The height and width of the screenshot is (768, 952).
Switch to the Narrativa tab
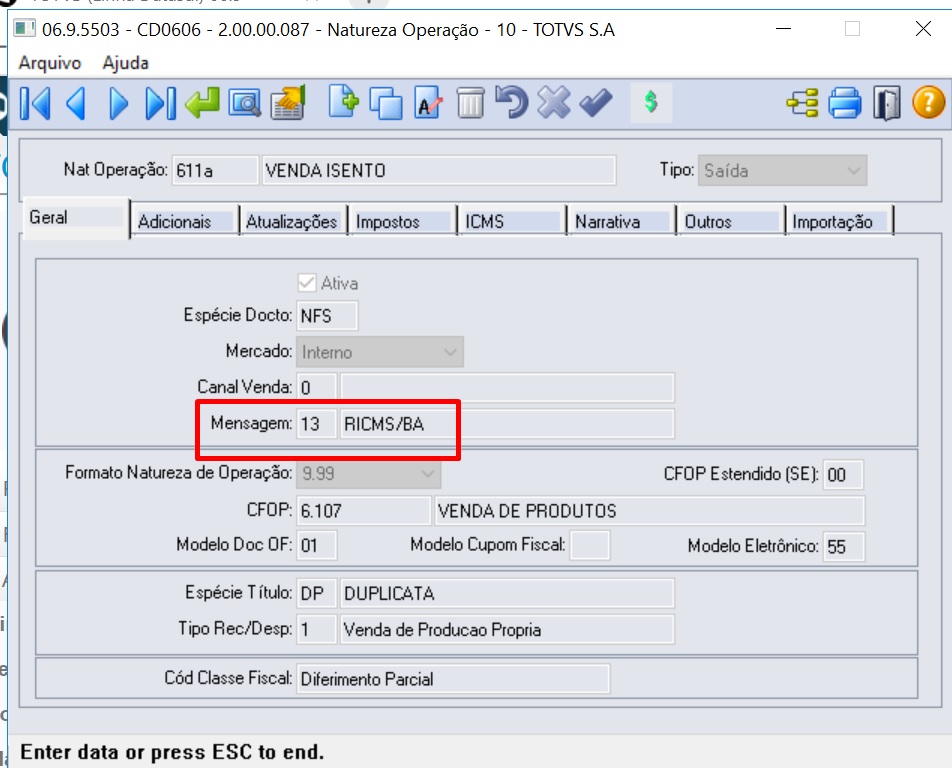click(621, 222)
